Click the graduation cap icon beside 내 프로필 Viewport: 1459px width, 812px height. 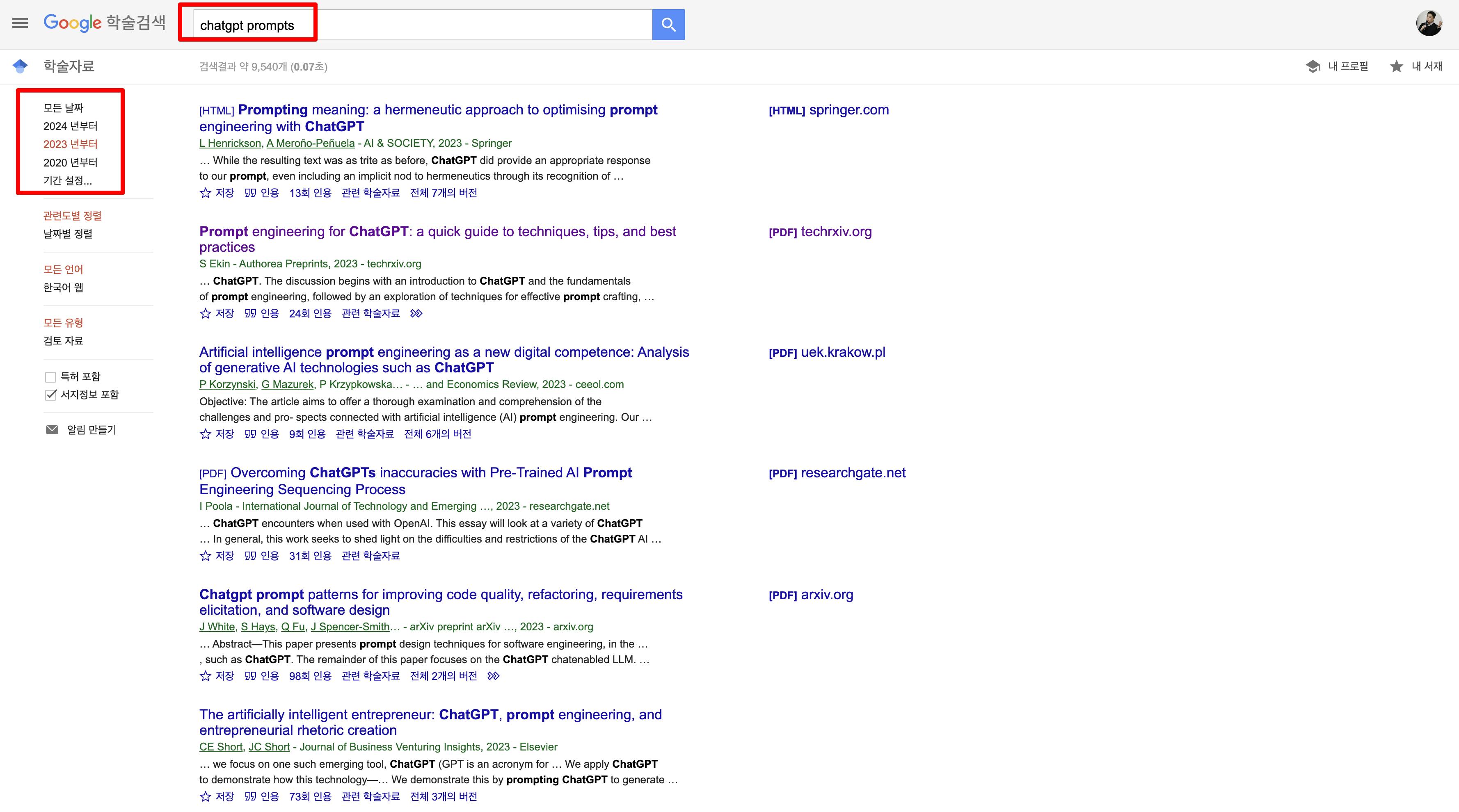(x=1313, y=66)
